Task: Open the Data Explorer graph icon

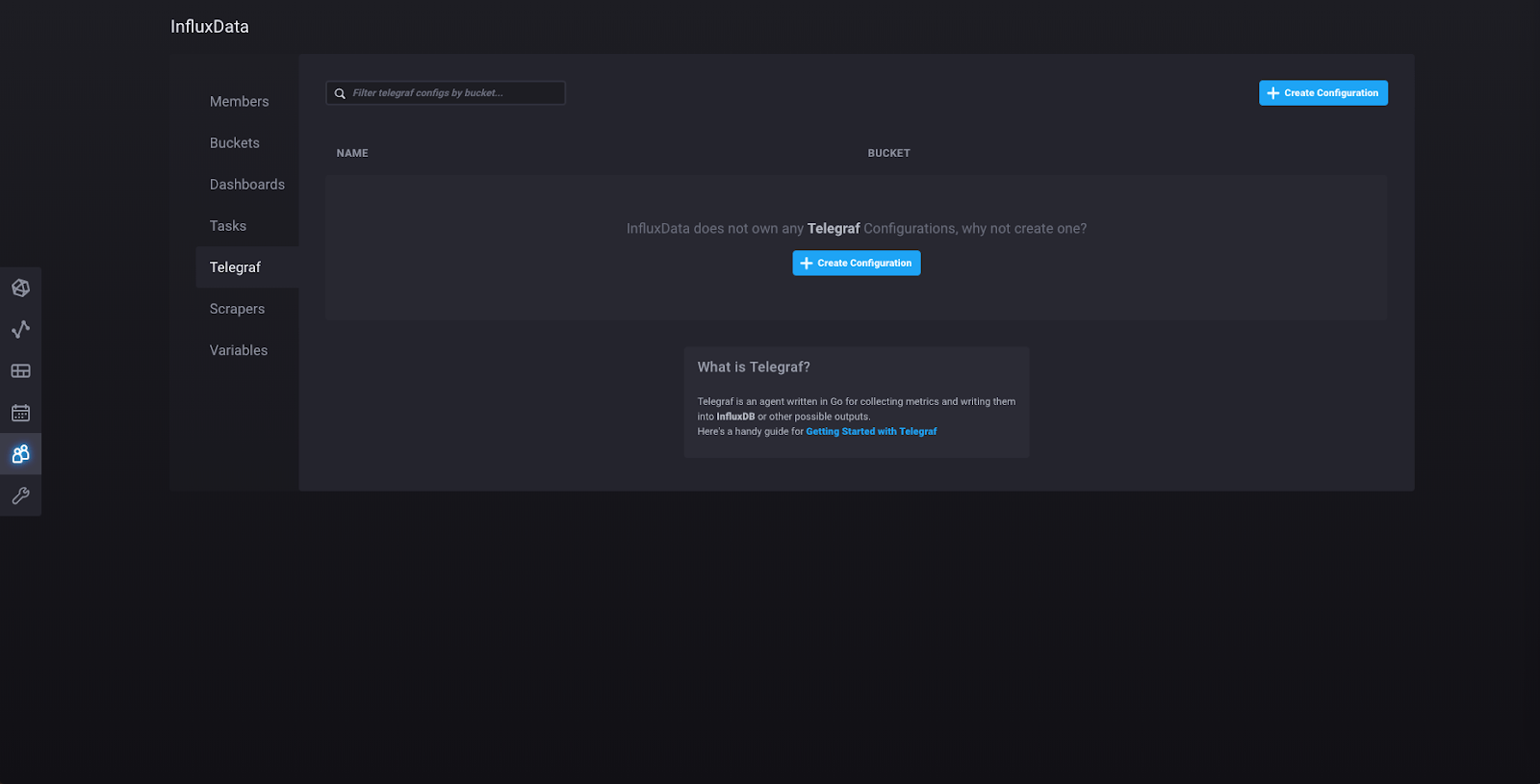Action: [x=20, y=329]
